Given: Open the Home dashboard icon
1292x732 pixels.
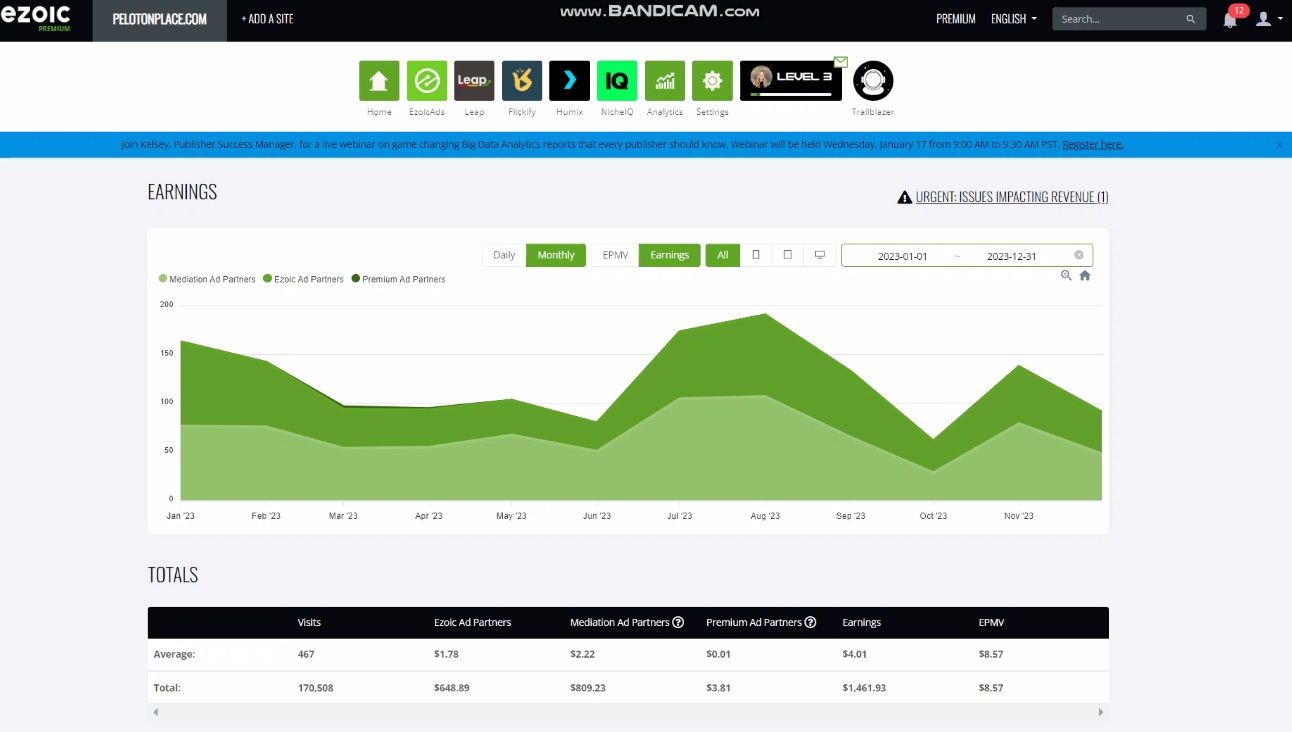Looking at the screenshot, I should tap(379, 81).
